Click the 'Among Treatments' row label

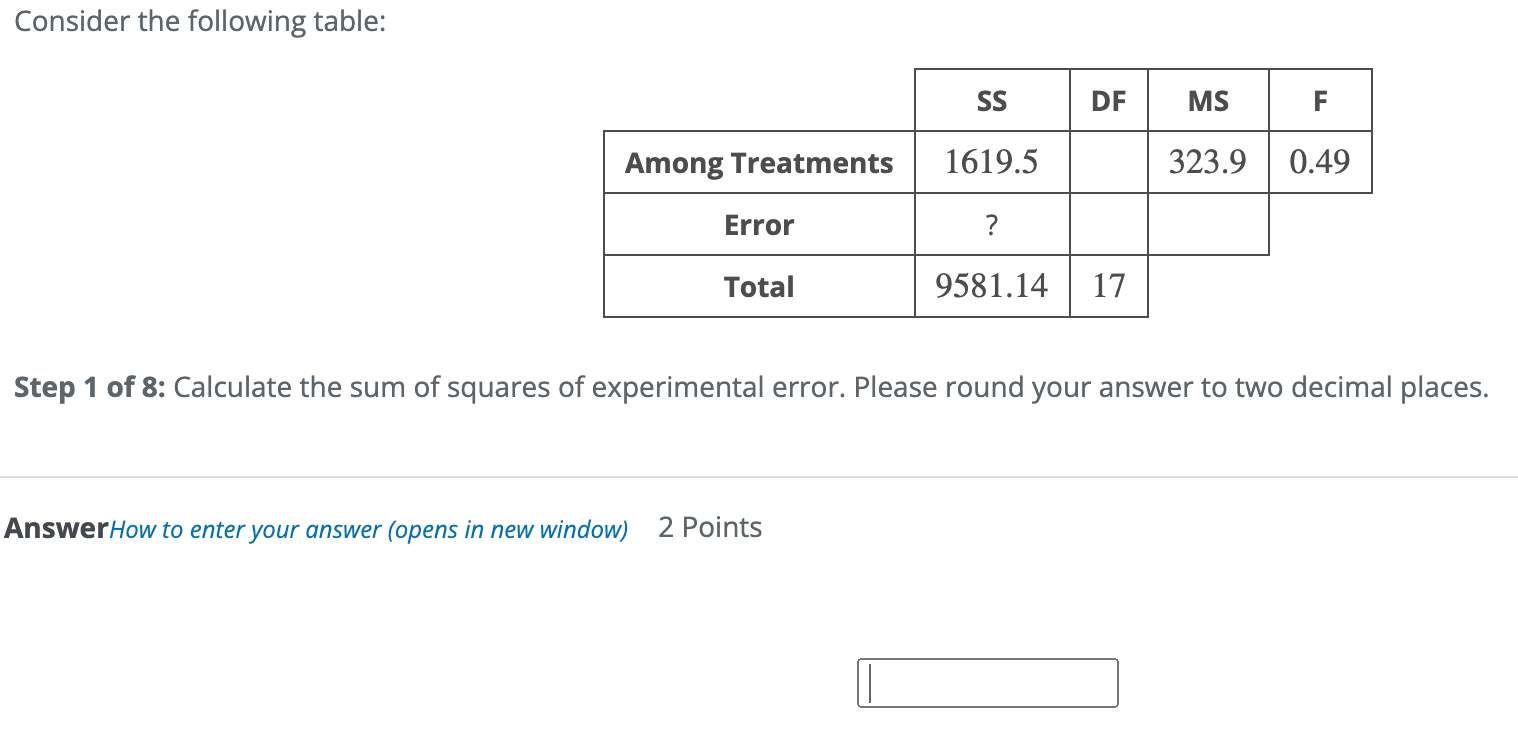point(758,162)
